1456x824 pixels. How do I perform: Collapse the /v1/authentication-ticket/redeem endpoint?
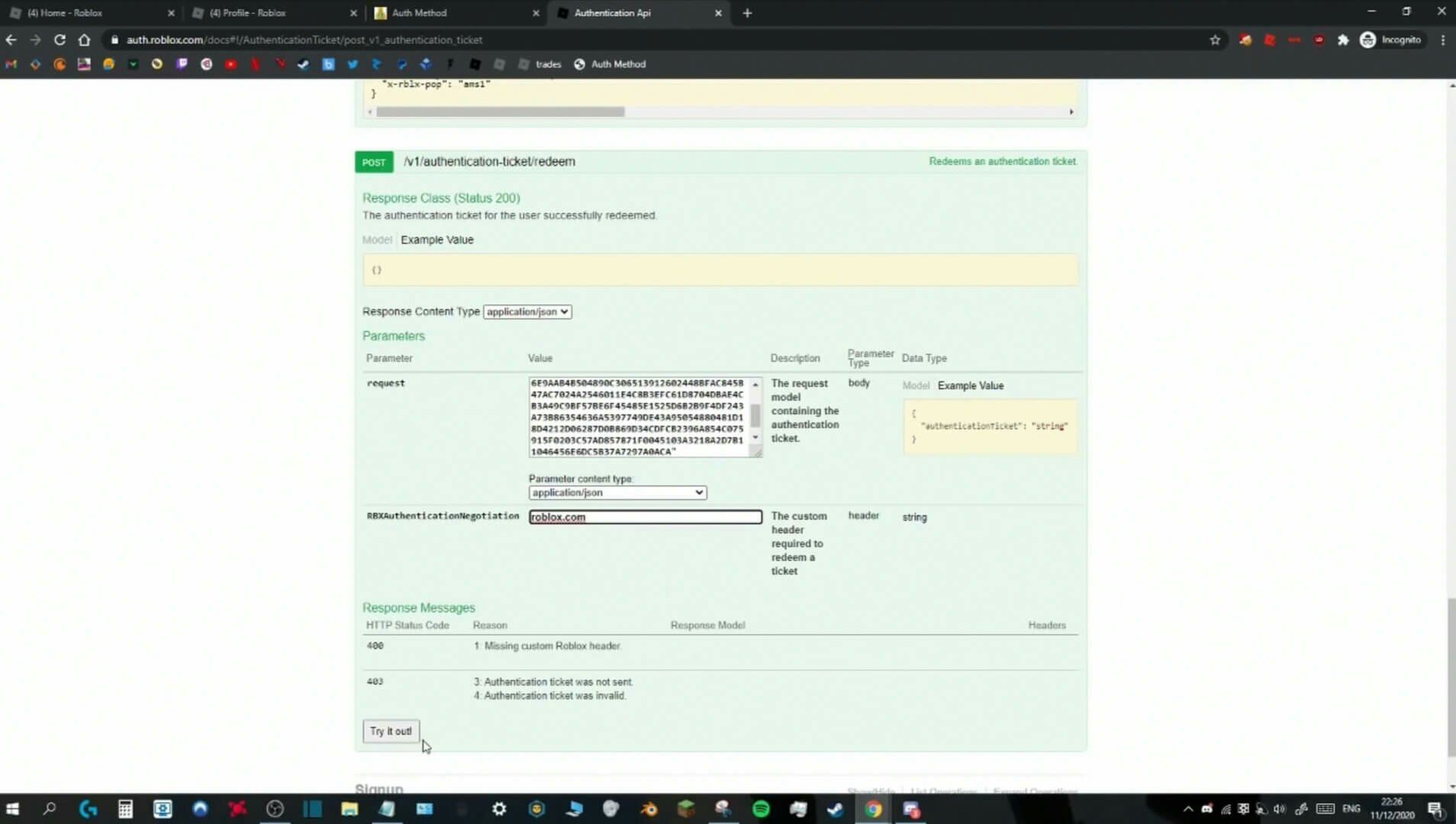pyautogui.click(x=489, y=162)
